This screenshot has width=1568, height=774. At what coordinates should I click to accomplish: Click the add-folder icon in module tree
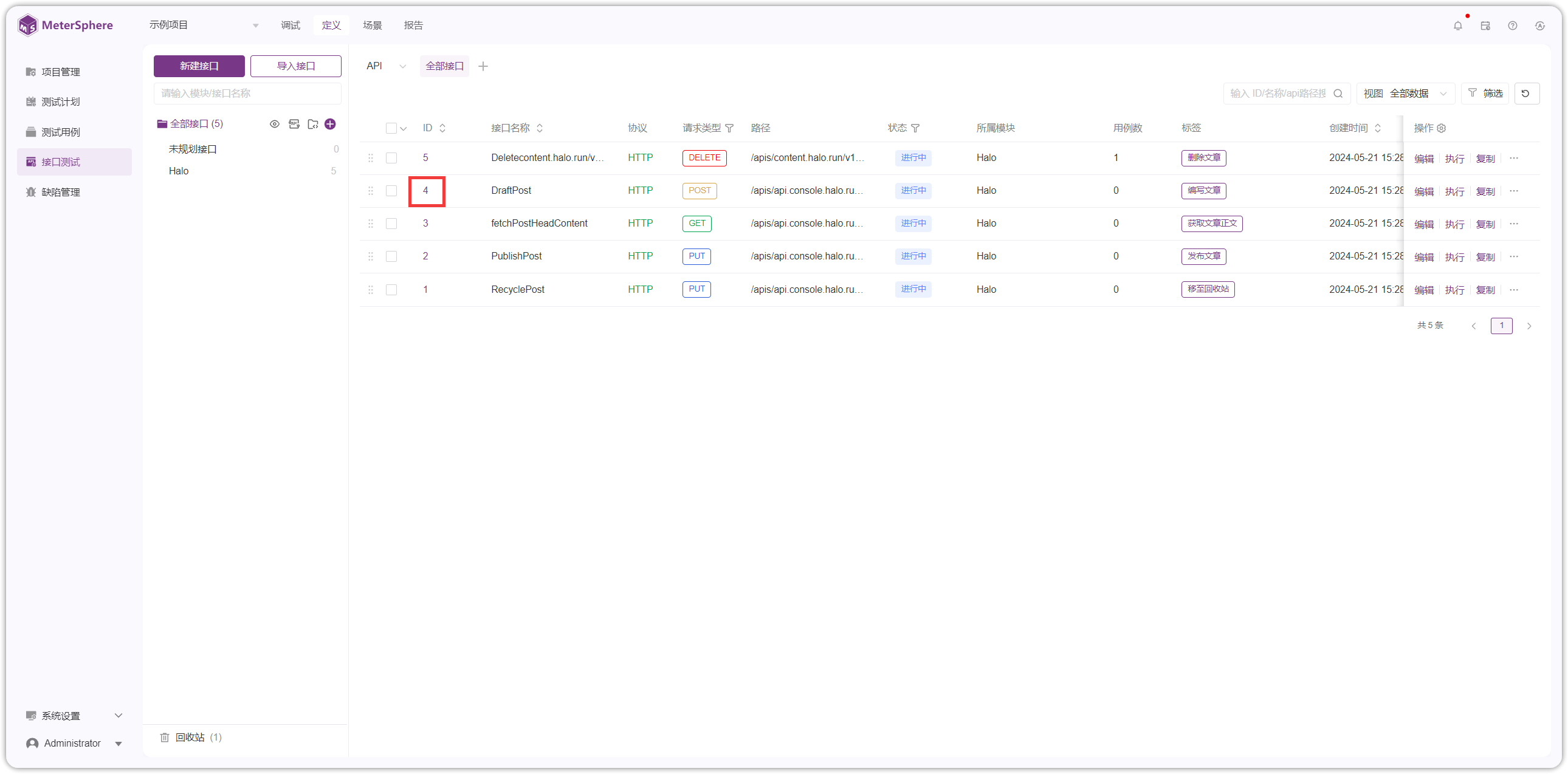click(x=313, y=124)
